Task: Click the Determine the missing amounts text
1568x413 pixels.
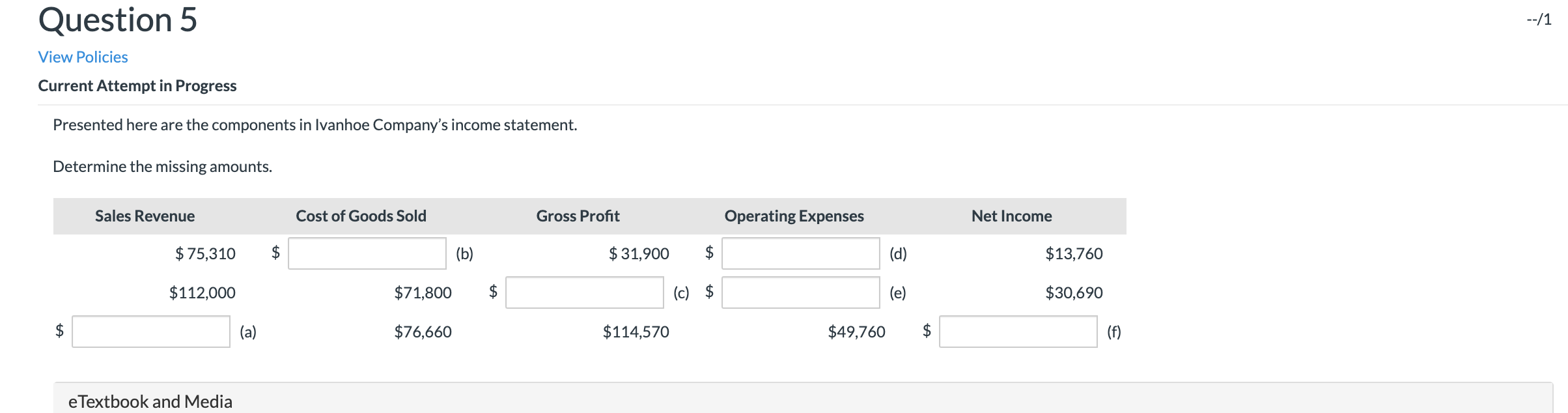Action: (x=162, y=167)
